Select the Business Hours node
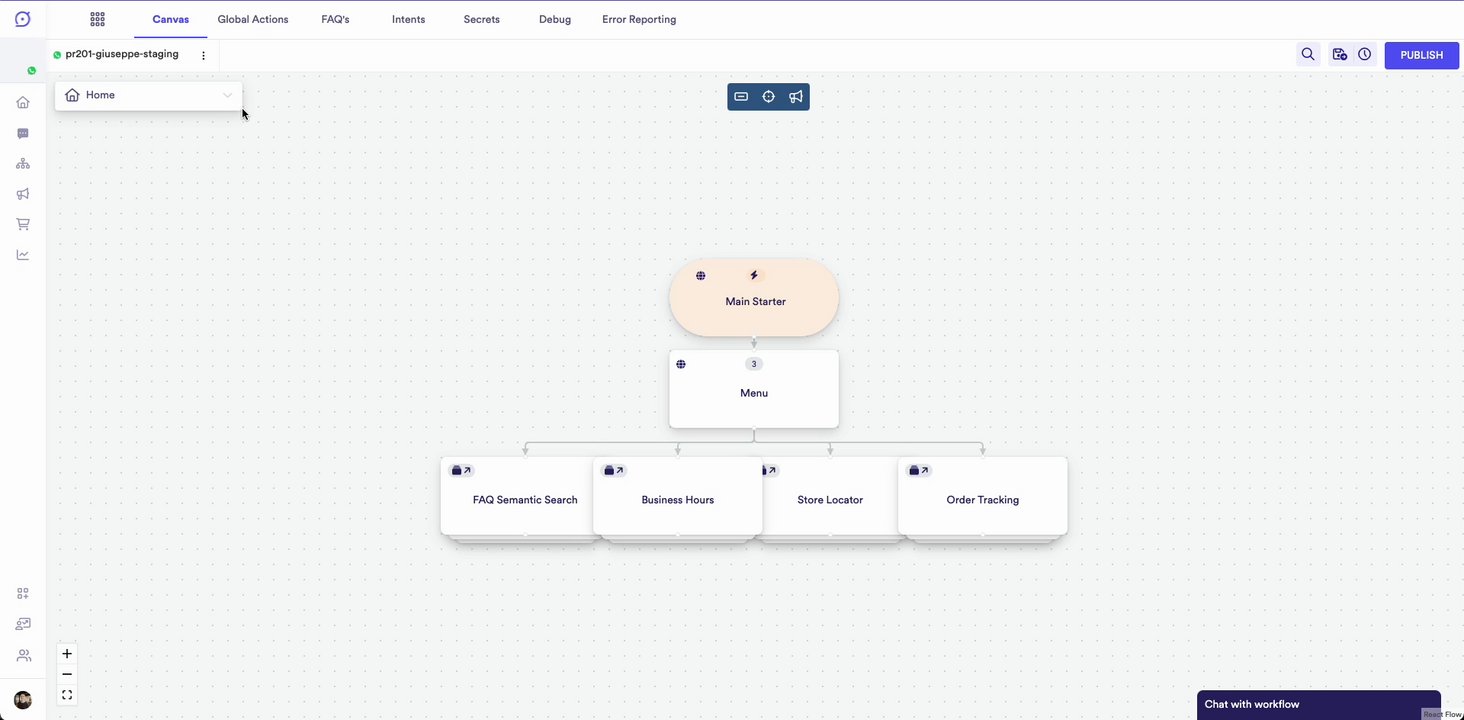The height and width of the screenshot is (720, 1464). coord(678,496)
